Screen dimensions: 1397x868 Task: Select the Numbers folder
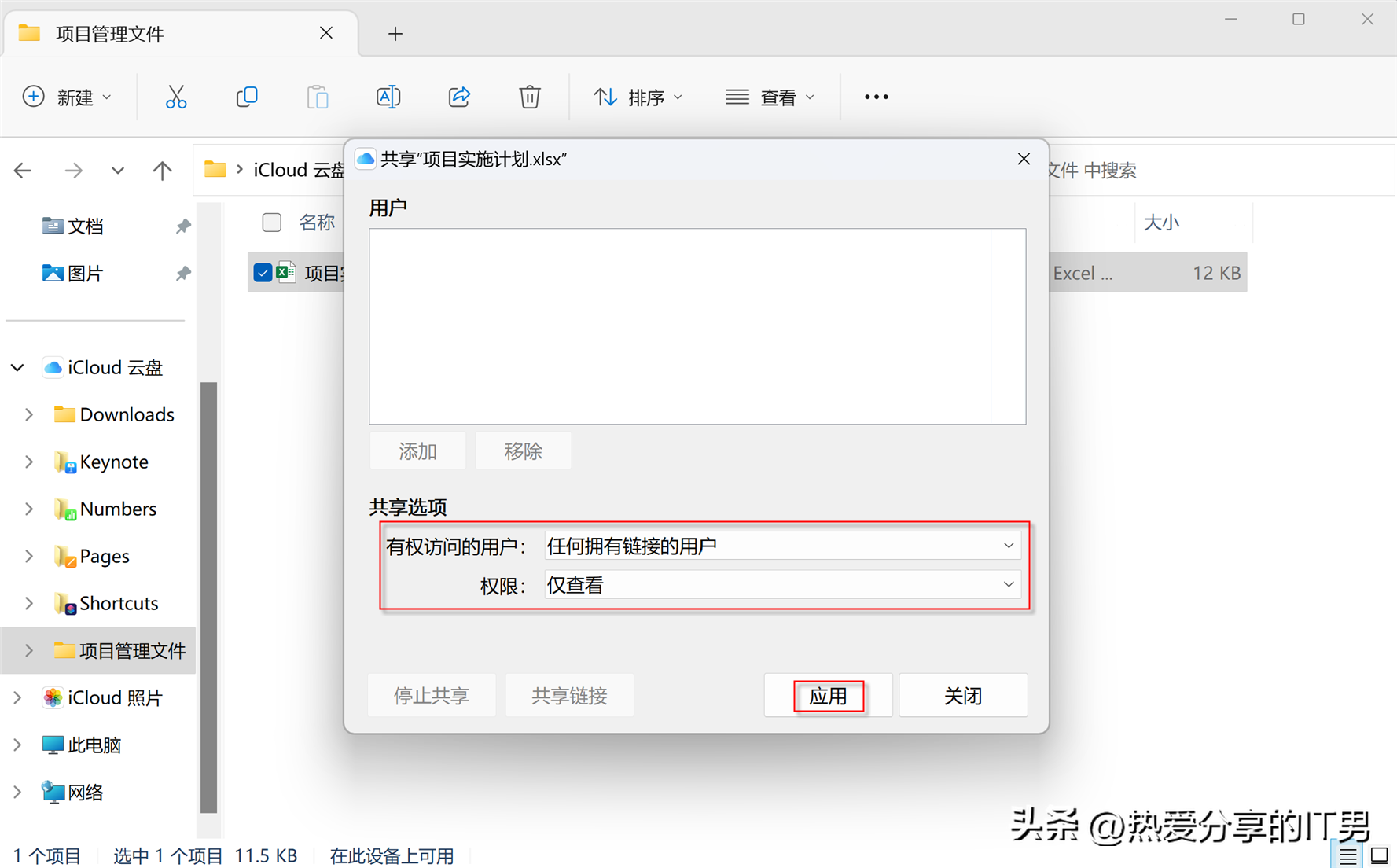pos(105,509)
